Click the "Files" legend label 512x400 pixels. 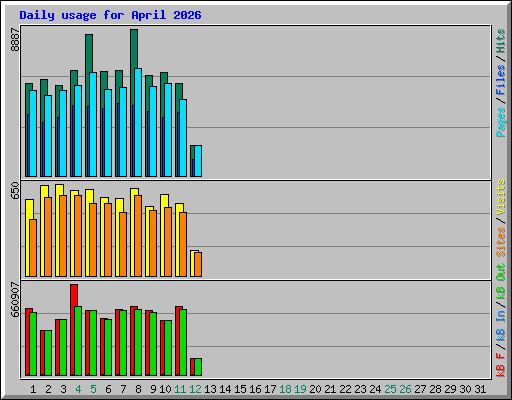click(x=500, y=80)
